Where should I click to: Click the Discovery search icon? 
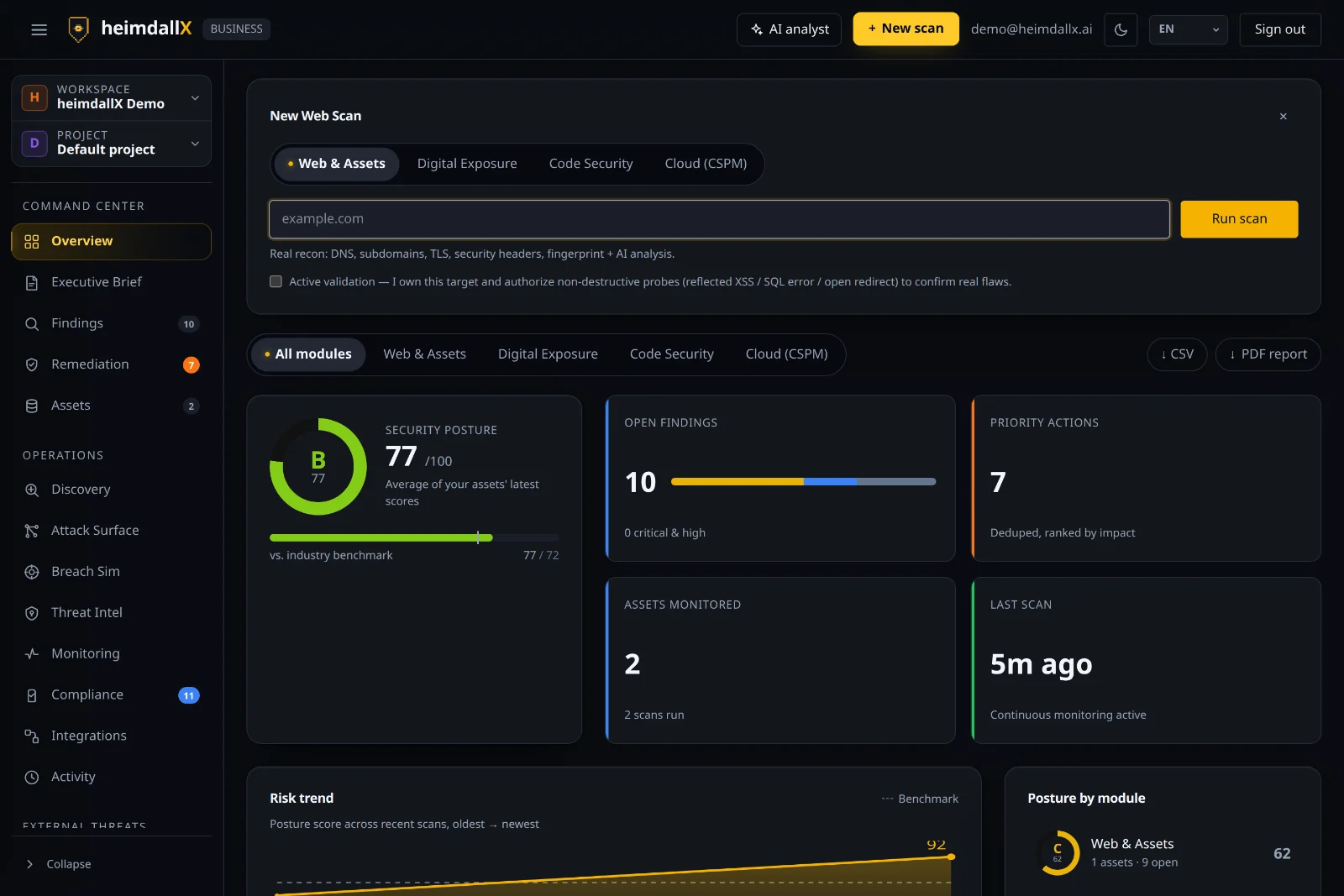32,490
